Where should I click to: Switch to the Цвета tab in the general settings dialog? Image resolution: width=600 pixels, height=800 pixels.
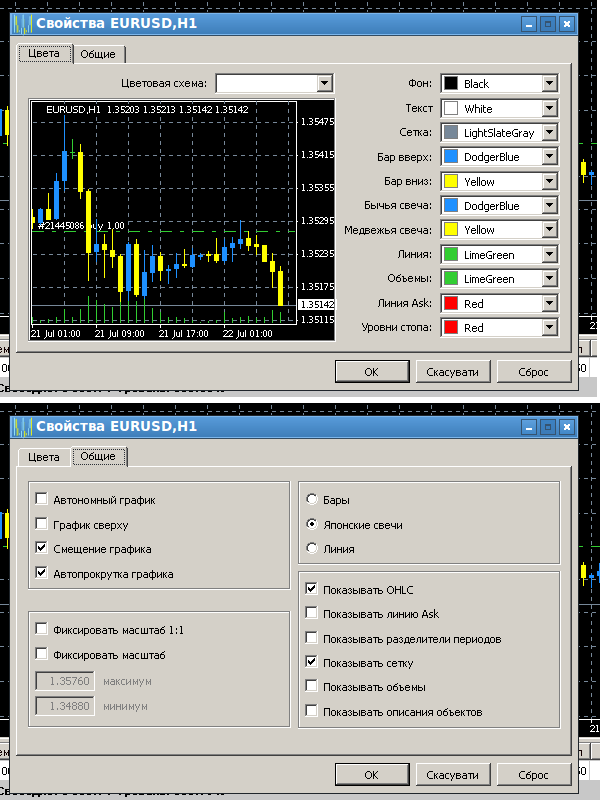44,457
